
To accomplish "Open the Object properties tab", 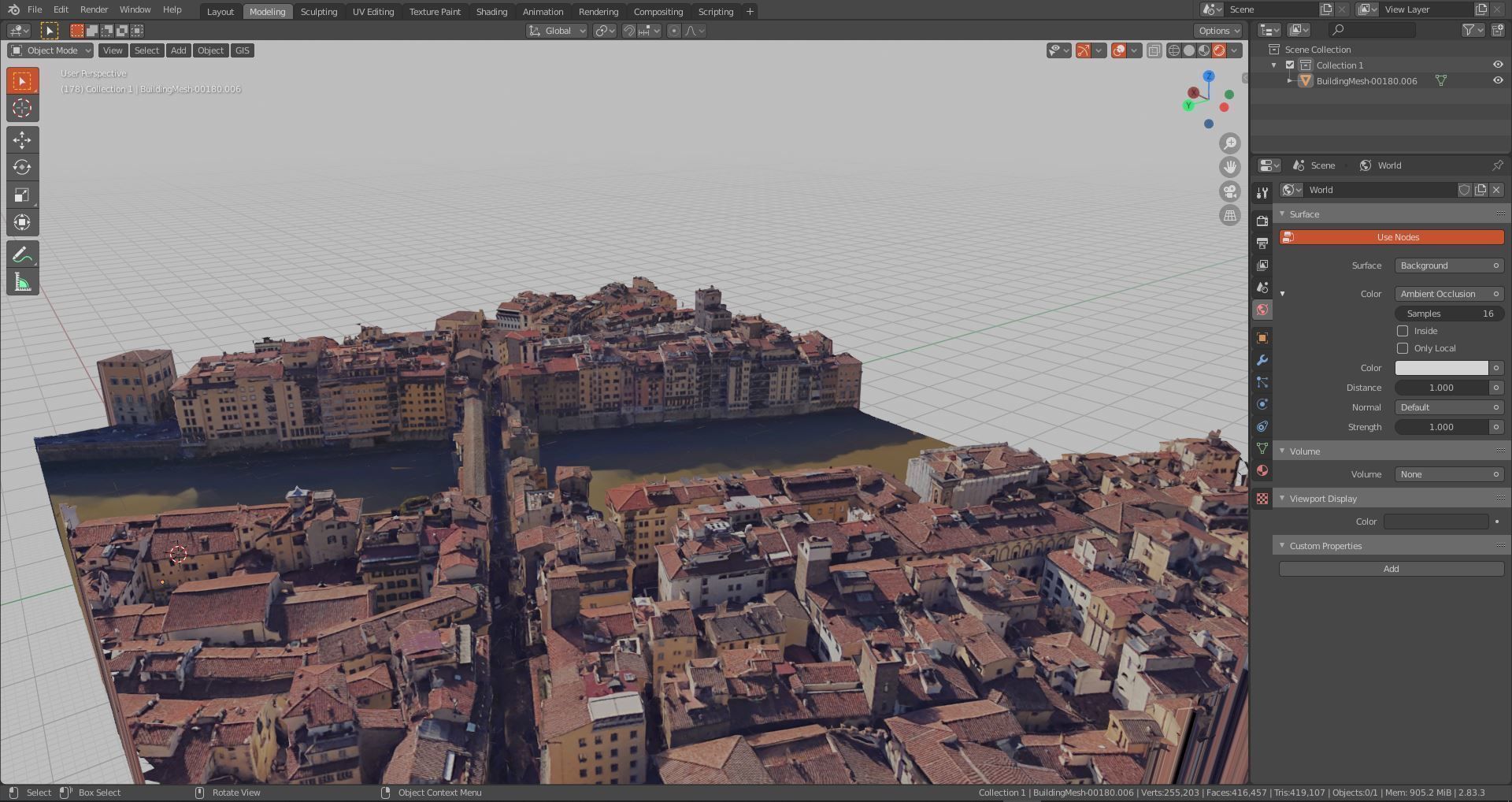I will tap(1262, 338).
